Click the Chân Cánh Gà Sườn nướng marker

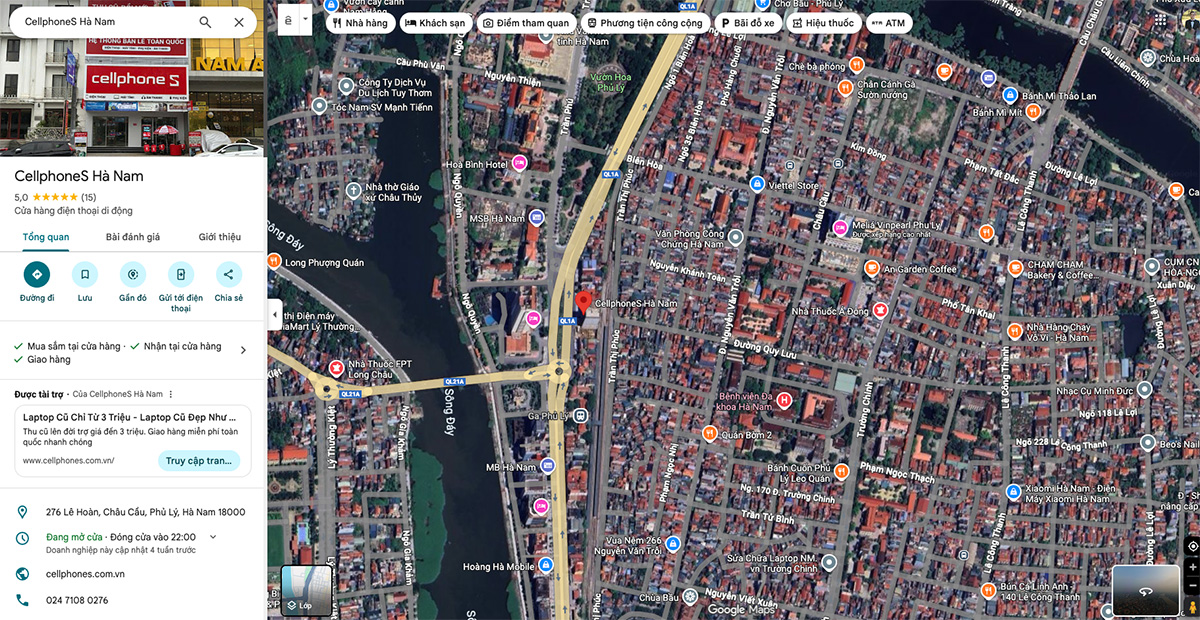[845, 88]
